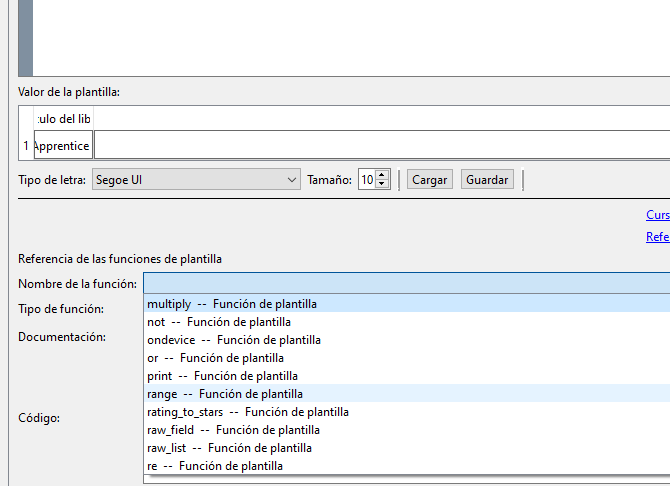Open the truncated 'Curs' link
Screen dimensions: 670x486
(658, 215)
